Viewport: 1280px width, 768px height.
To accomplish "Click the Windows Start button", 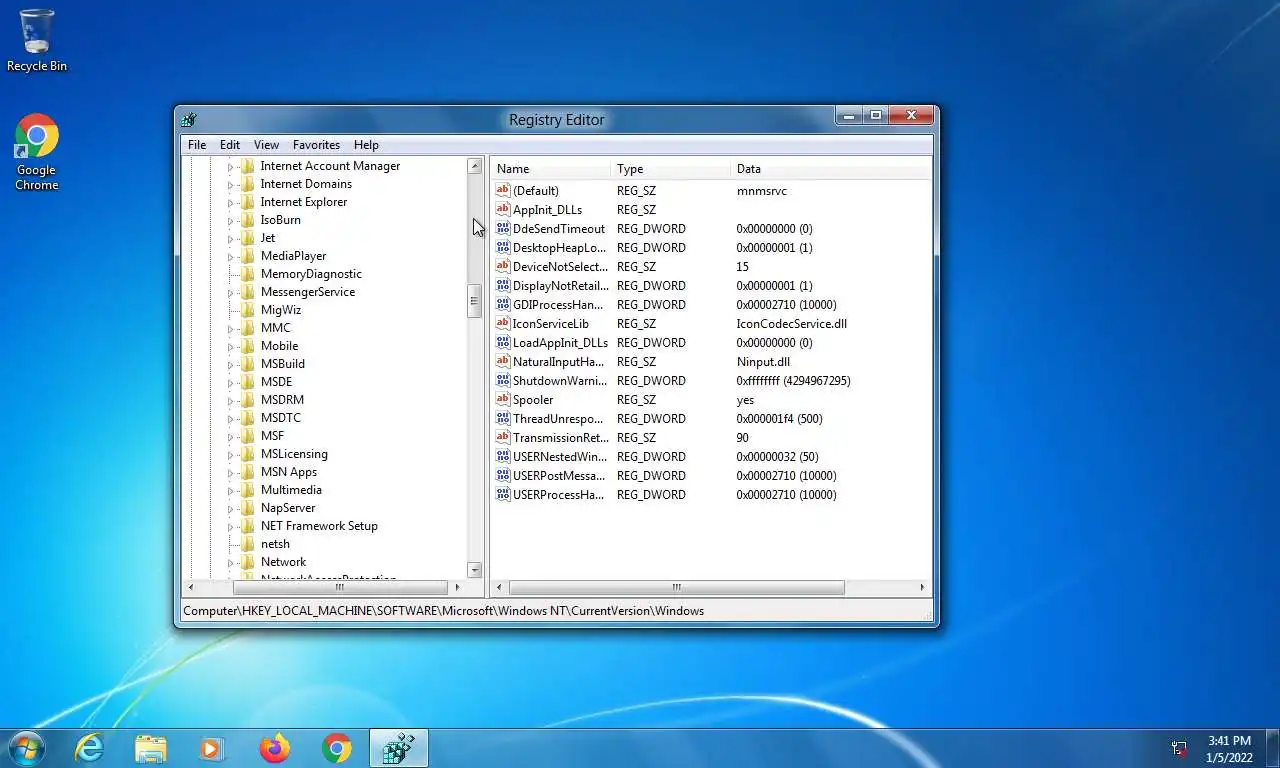I will coord(25,748).
